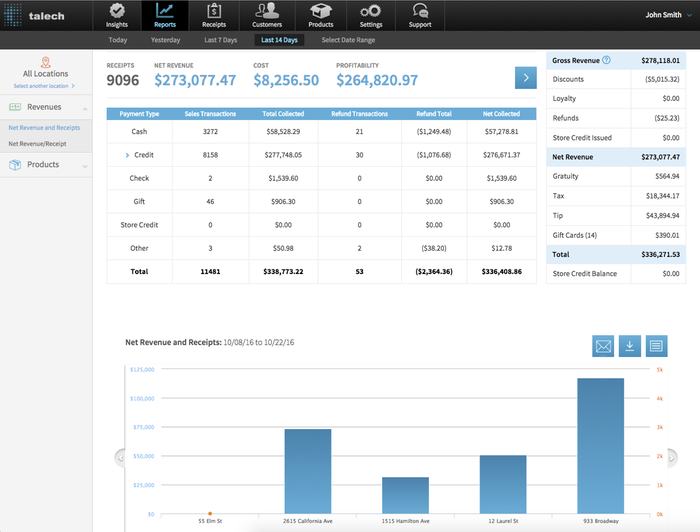Click the blue next arrow button
The height and width of the screenshot is (532, 700).
525,78
